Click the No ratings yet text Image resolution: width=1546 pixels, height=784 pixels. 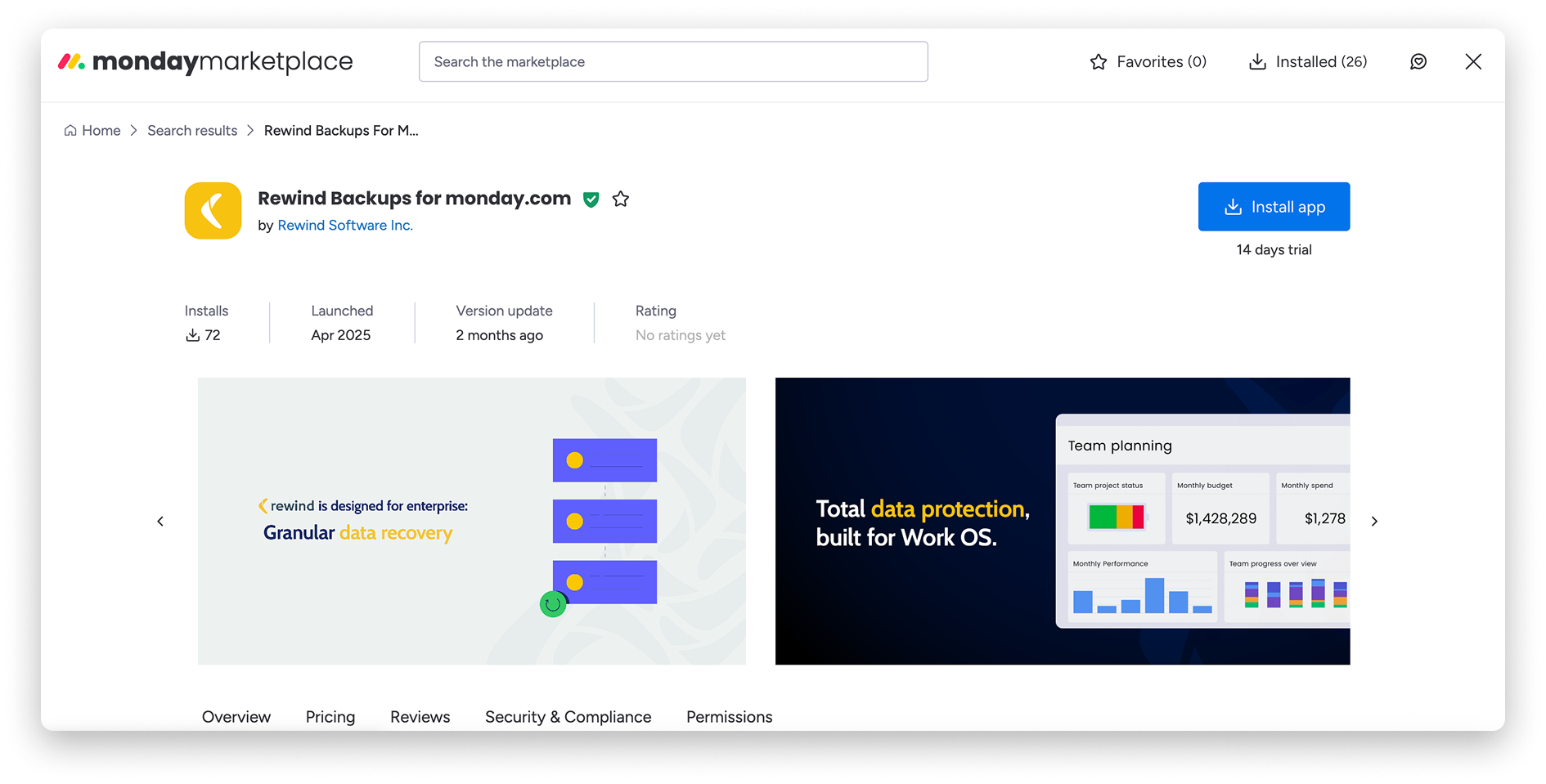click(681, 335)
